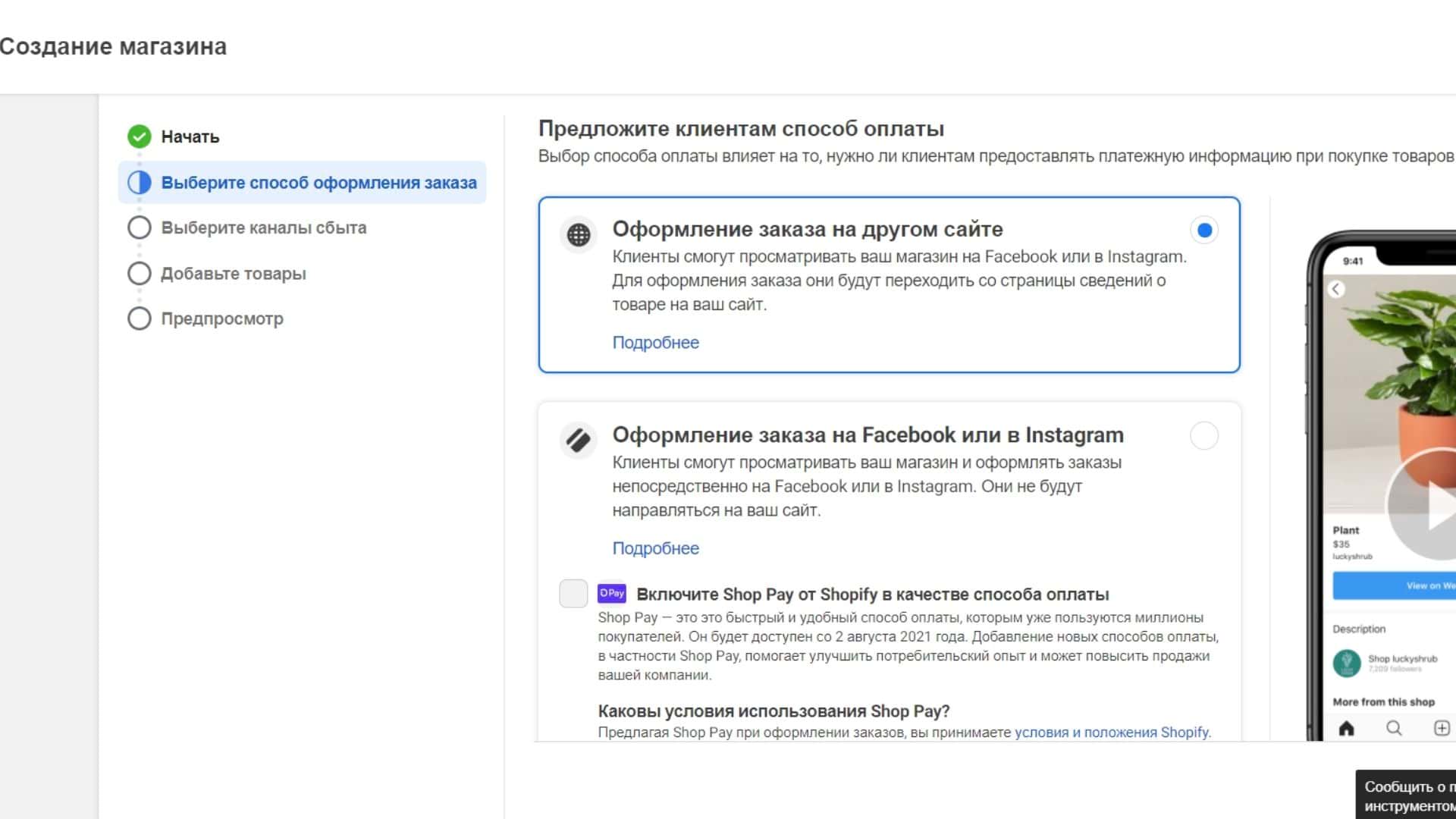Screen dimensions: 1456x819
Task: Select radio for checkout on another site
Action: click(x=1204, y=230)
